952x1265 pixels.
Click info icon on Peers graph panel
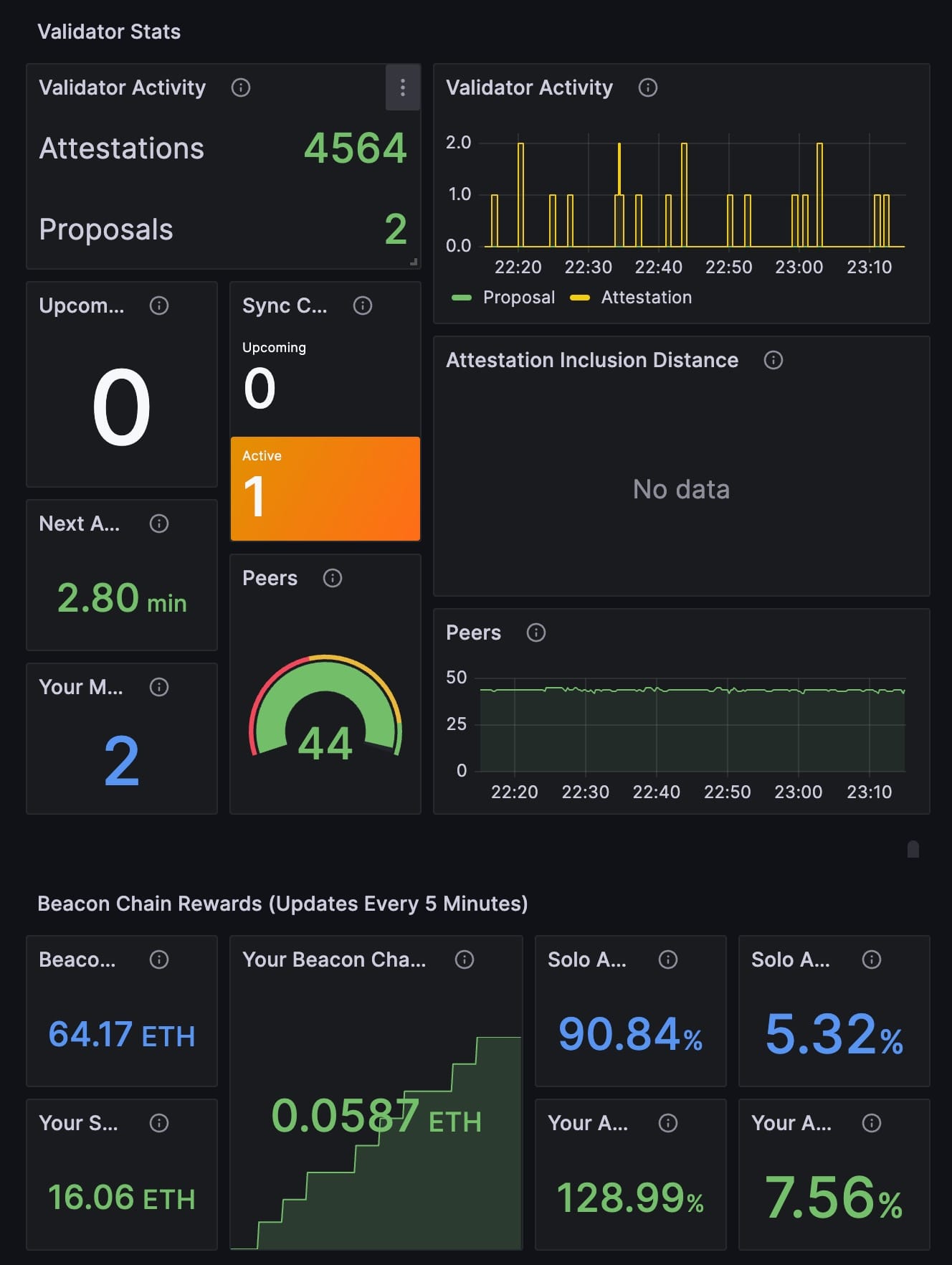pyautogui.click(x=536, y=632)
